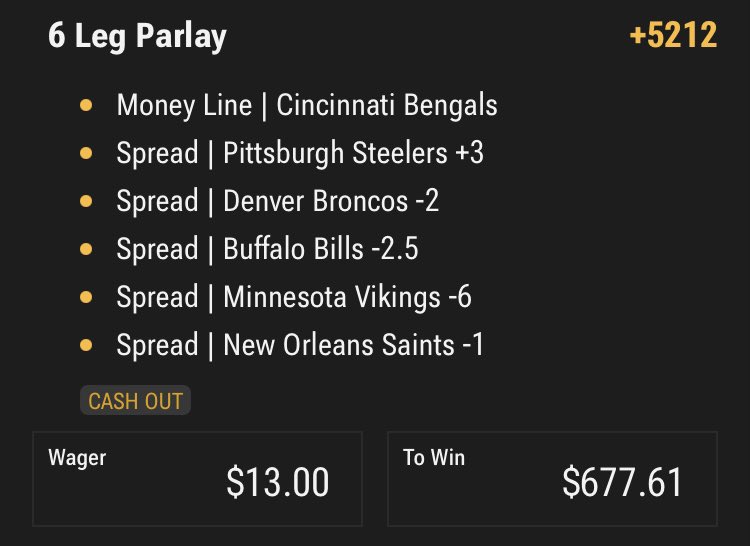The height and width of the screenshot is (546, 750).
Task: Click the To Win payout box
Action: [552, 479]
